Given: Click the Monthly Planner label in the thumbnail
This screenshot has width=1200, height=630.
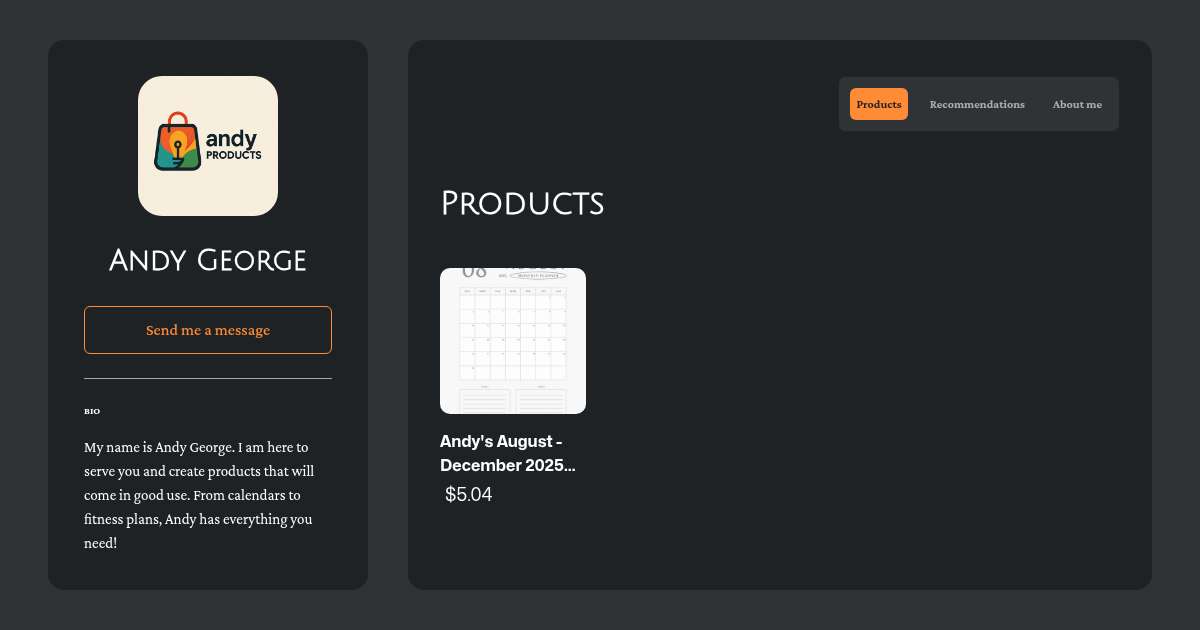Looking at the screenshot, I should coord(538,275).
